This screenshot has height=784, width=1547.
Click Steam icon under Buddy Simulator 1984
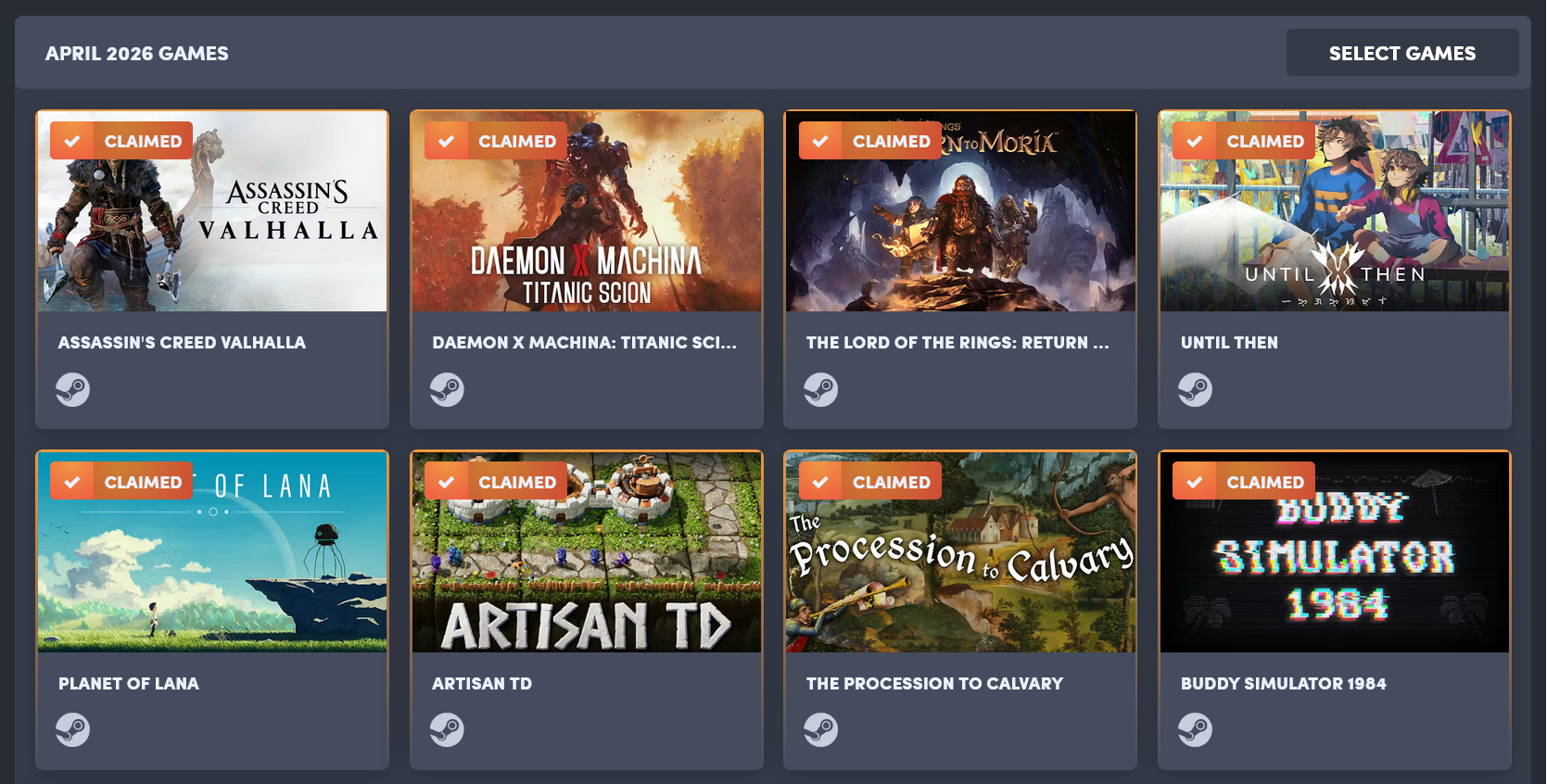[1196, 730]
